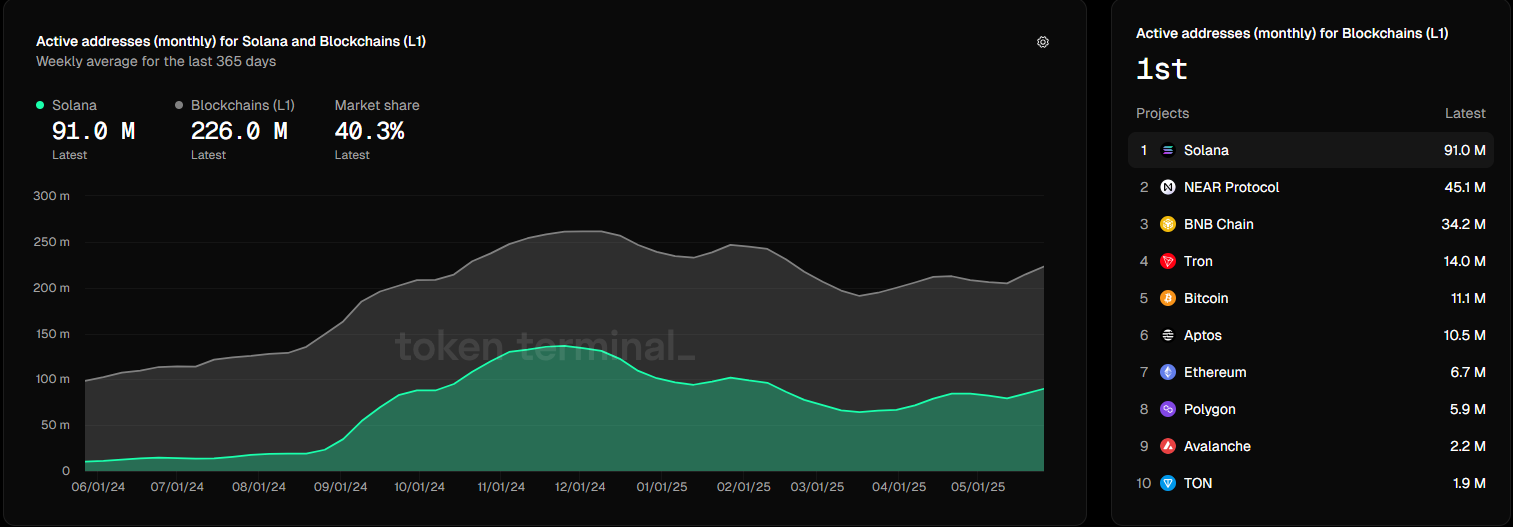Select the Solana row in rankings
This screenshot has width=1513, height=527.
click(x=1311, y=150)
